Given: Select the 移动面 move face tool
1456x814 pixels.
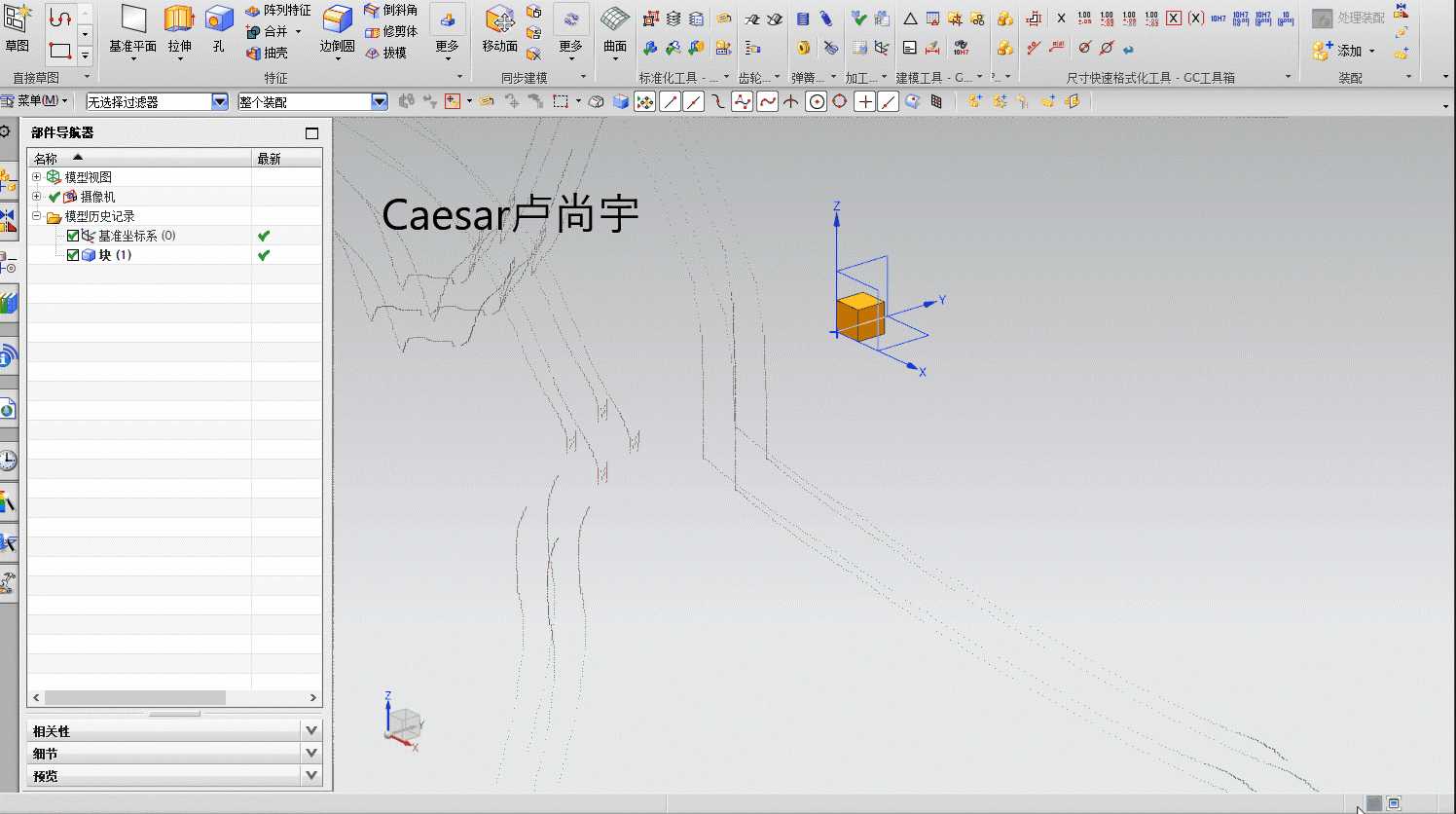Looking at the screenshot, I should coord(499,27).
